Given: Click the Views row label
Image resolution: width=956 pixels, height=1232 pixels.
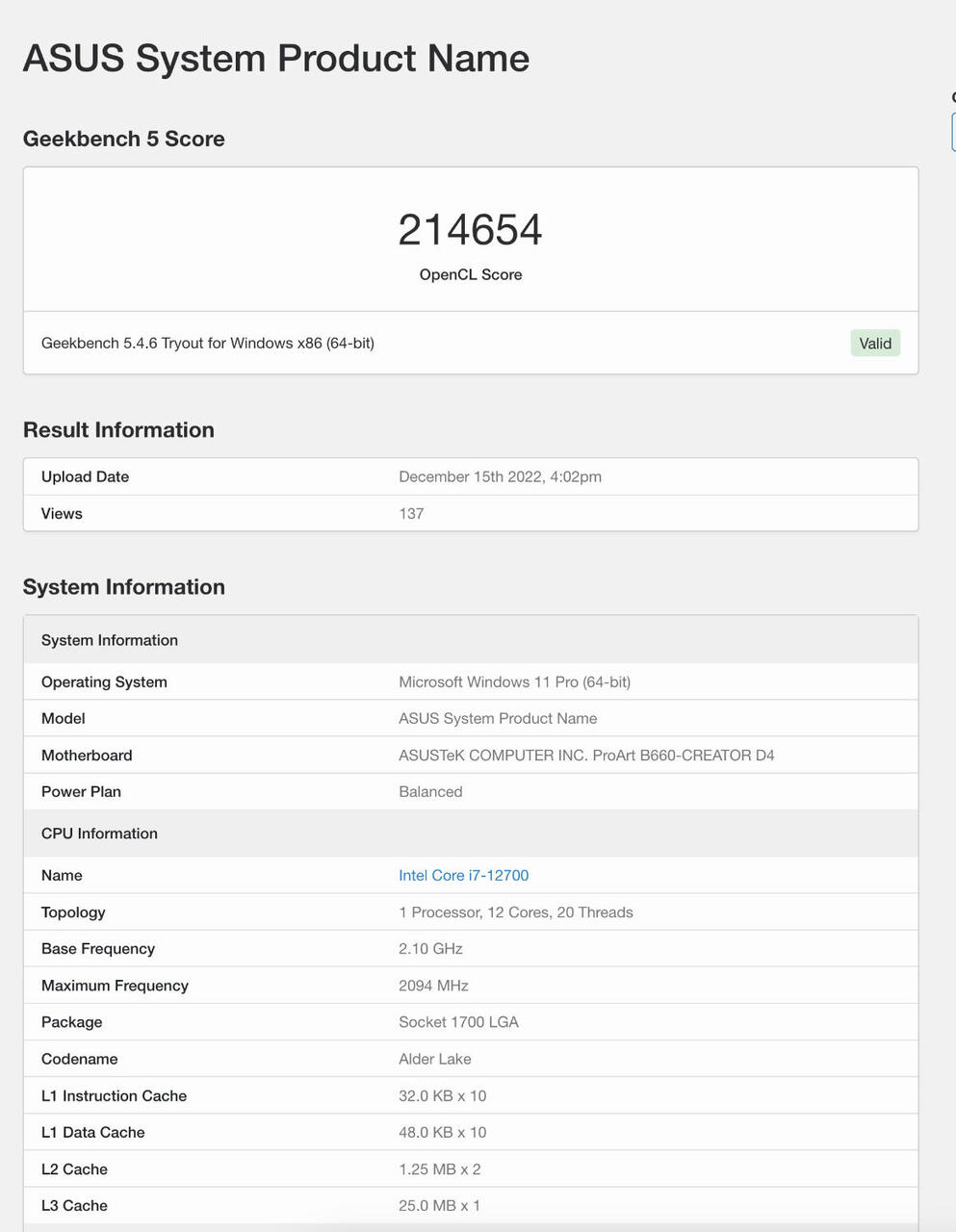Looking at the screenshot, I should [62, 513].
